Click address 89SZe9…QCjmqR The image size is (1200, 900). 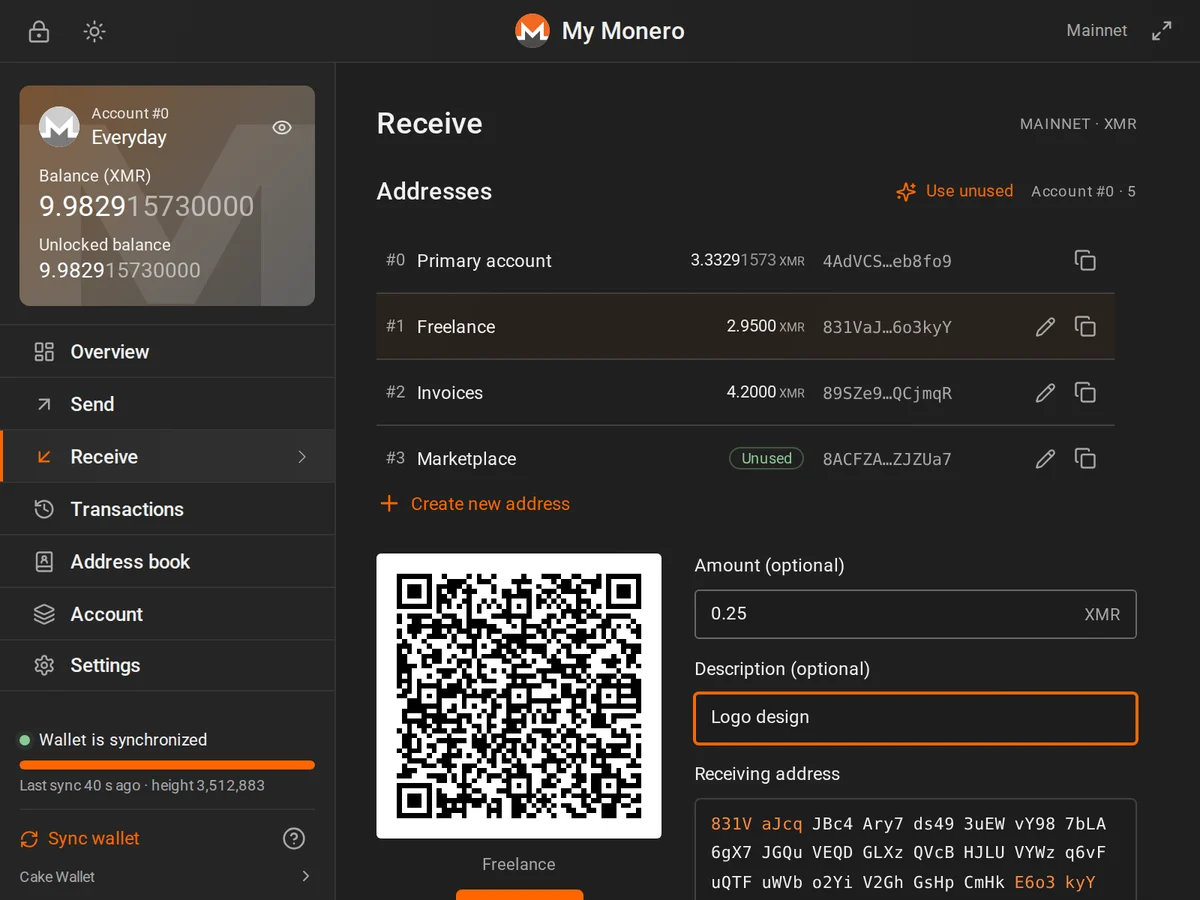coord(887,393)
